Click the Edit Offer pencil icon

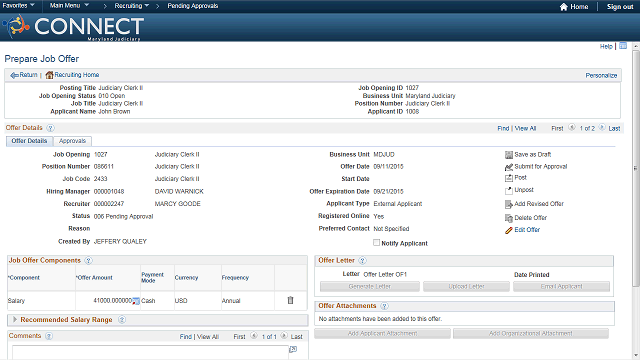509,230
